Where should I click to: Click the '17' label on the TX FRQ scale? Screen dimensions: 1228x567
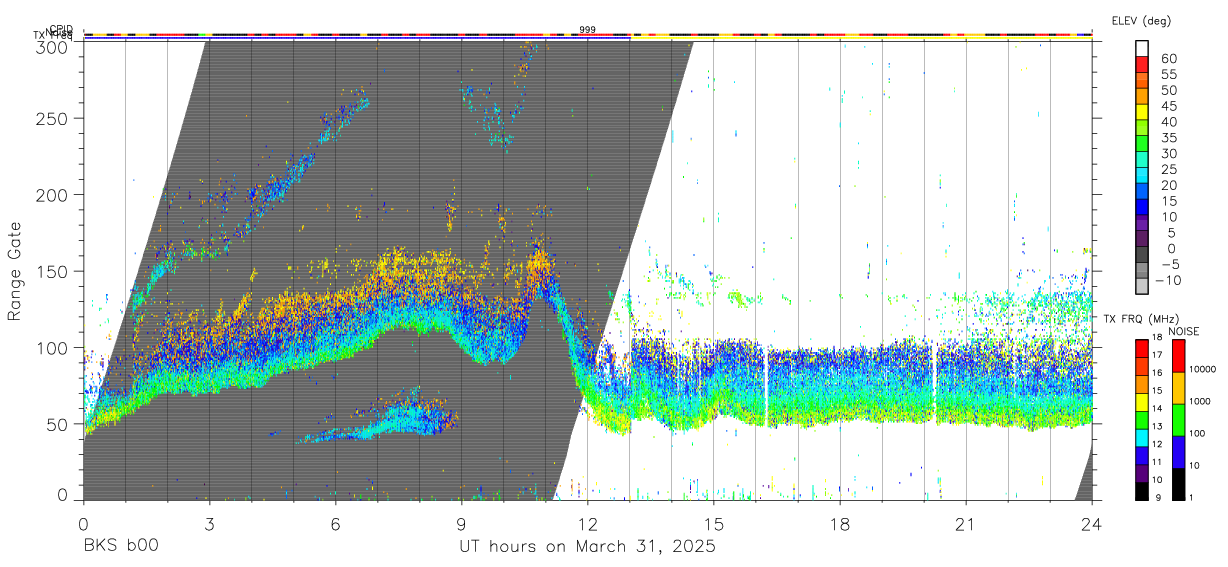(1157, 355)
